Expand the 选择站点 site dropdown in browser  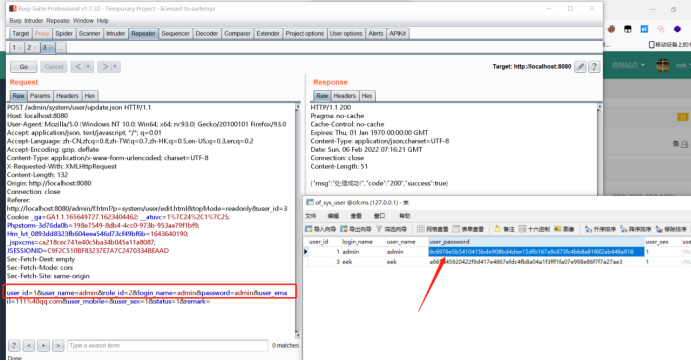(x=628, y=65)
